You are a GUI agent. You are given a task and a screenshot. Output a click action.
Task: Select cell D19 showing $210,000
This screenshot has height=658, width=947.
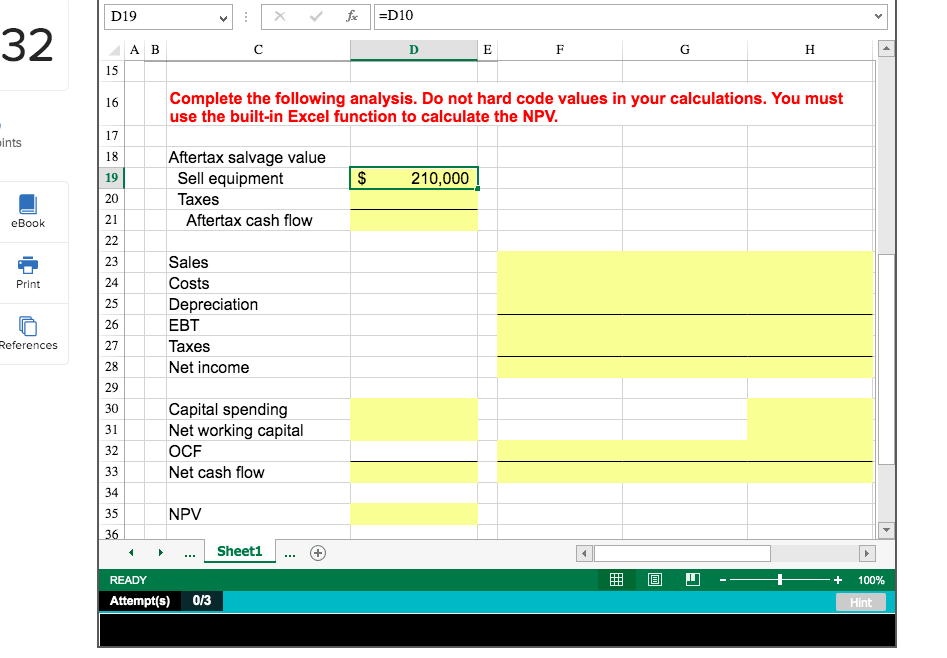click(x=413, y=177)
